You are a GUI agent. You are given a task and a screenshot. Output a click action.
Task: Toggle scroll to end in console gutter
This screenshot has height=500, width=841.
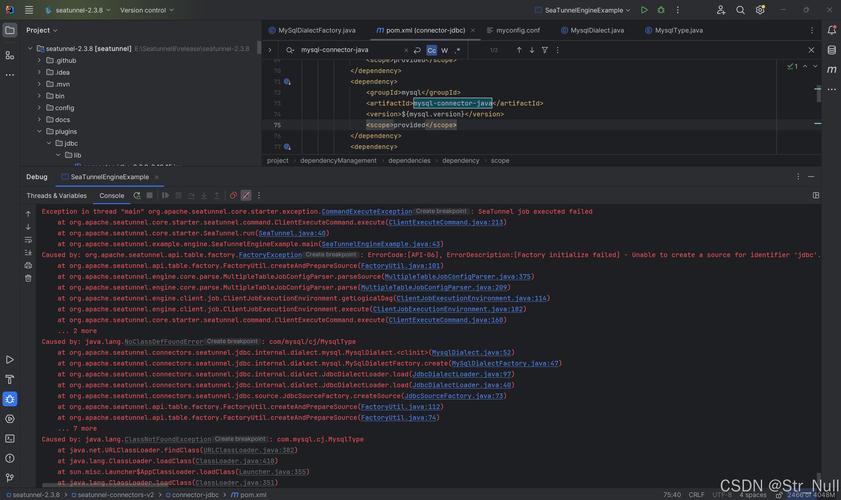28,253
